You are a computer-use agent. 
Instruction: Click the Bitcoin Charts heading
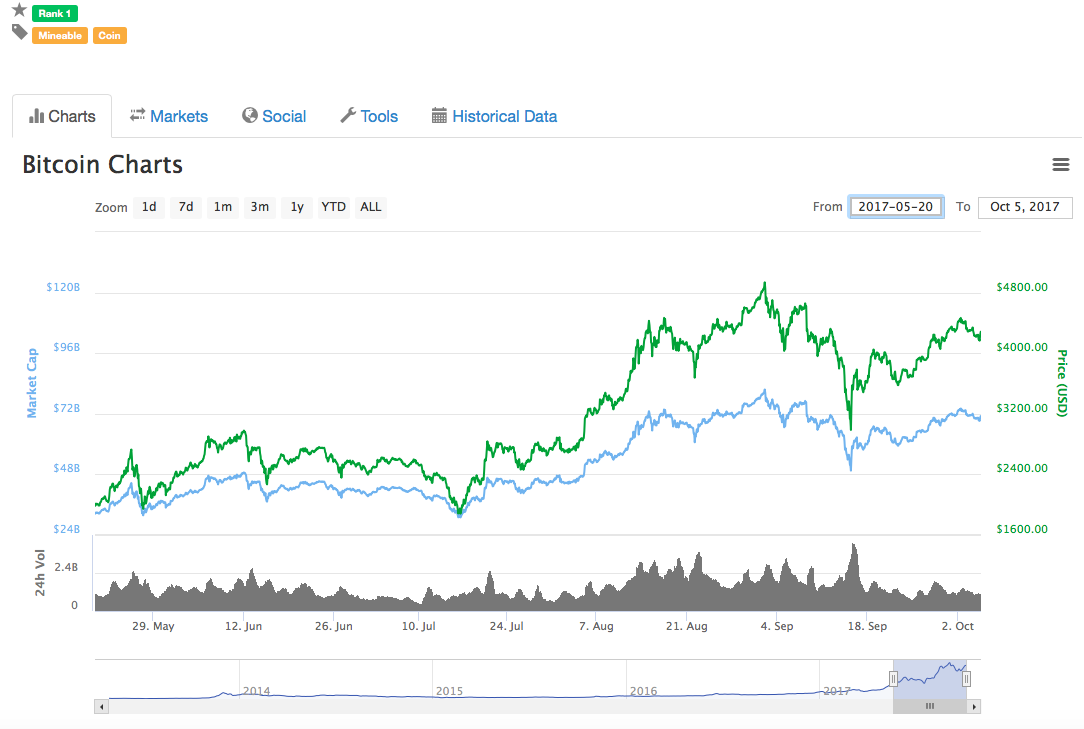[102, 165]
